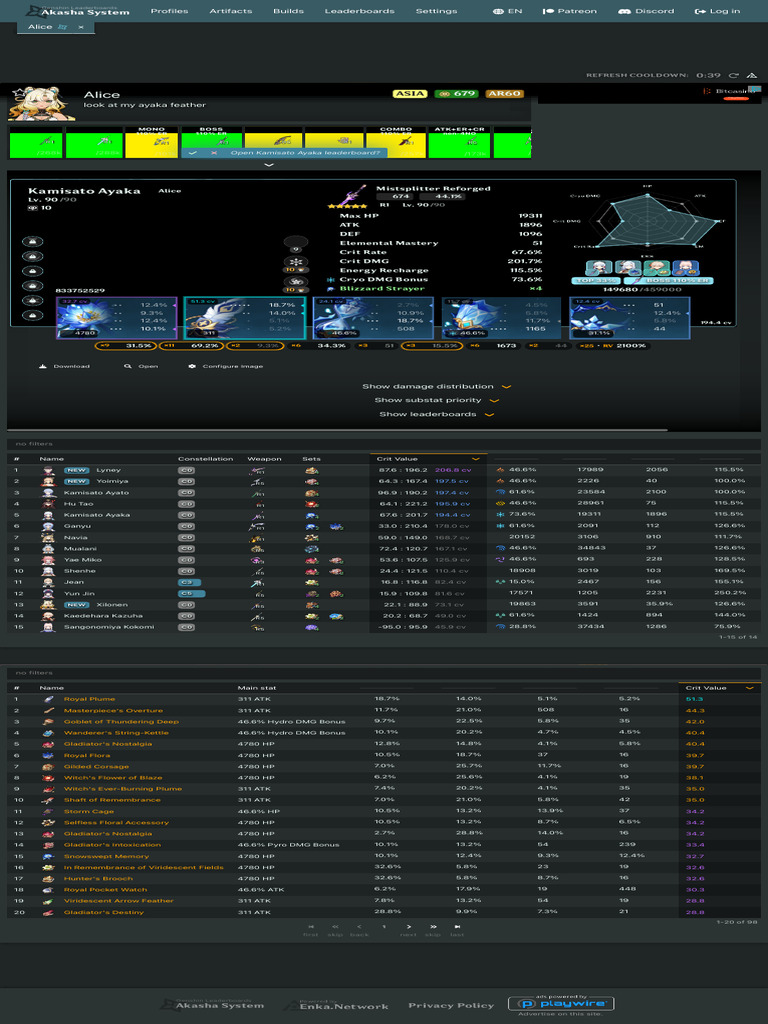This screenshot has width=768, height=1024.
Task: Open the Akasha System home logo
Action: tap(77, 10)
